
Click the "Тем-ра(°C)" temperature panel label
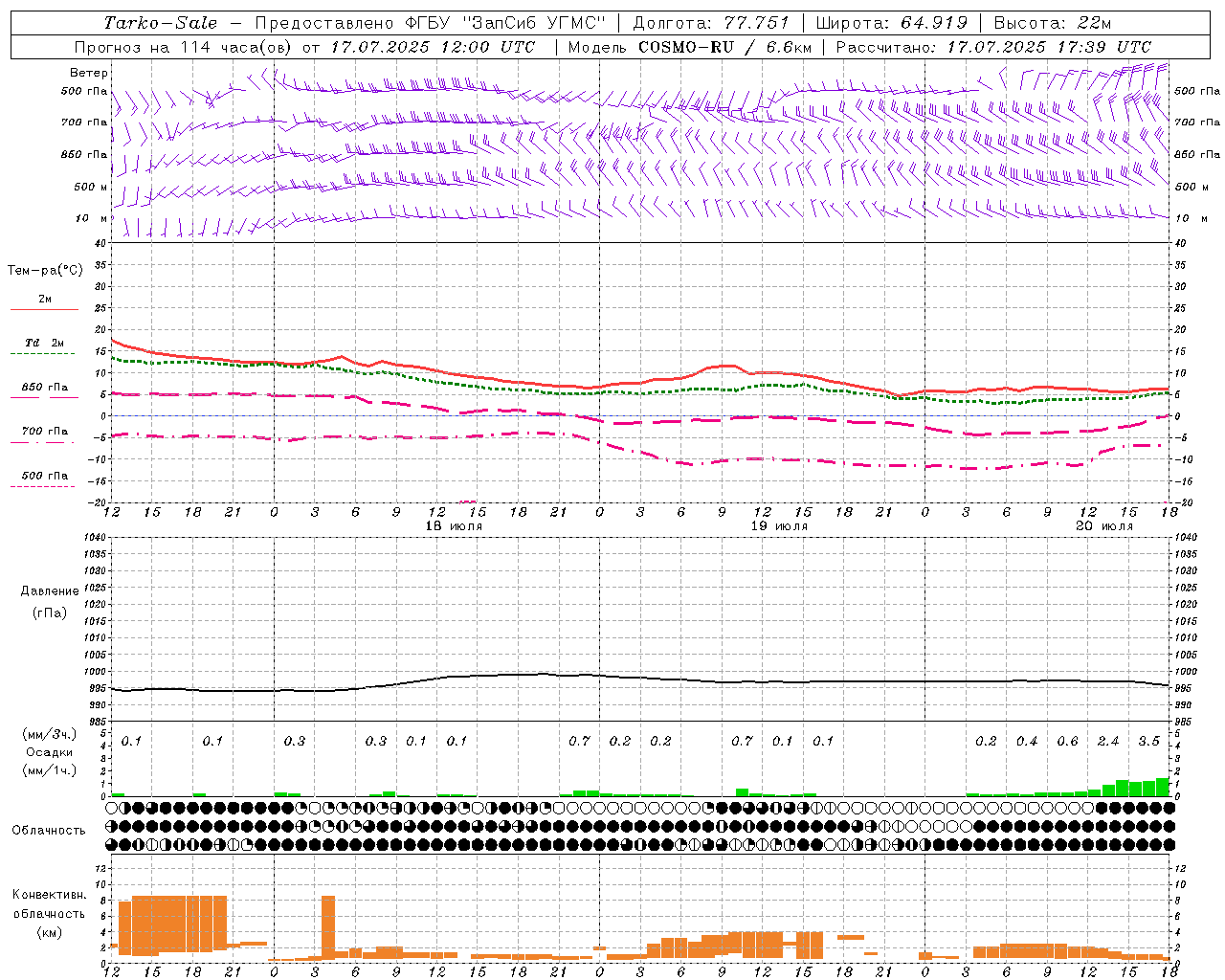click(45, 271)
